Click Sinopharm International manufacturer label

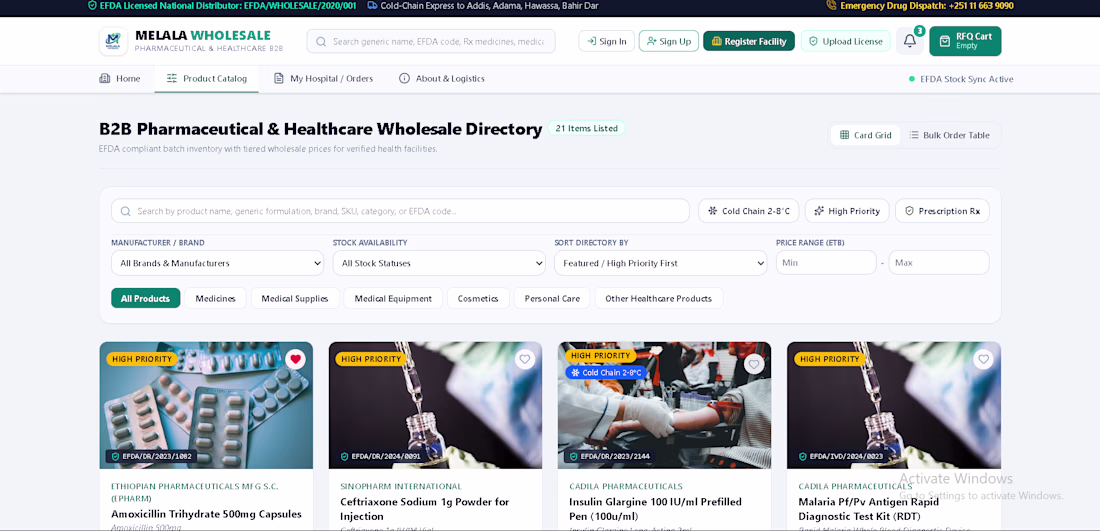401,486
